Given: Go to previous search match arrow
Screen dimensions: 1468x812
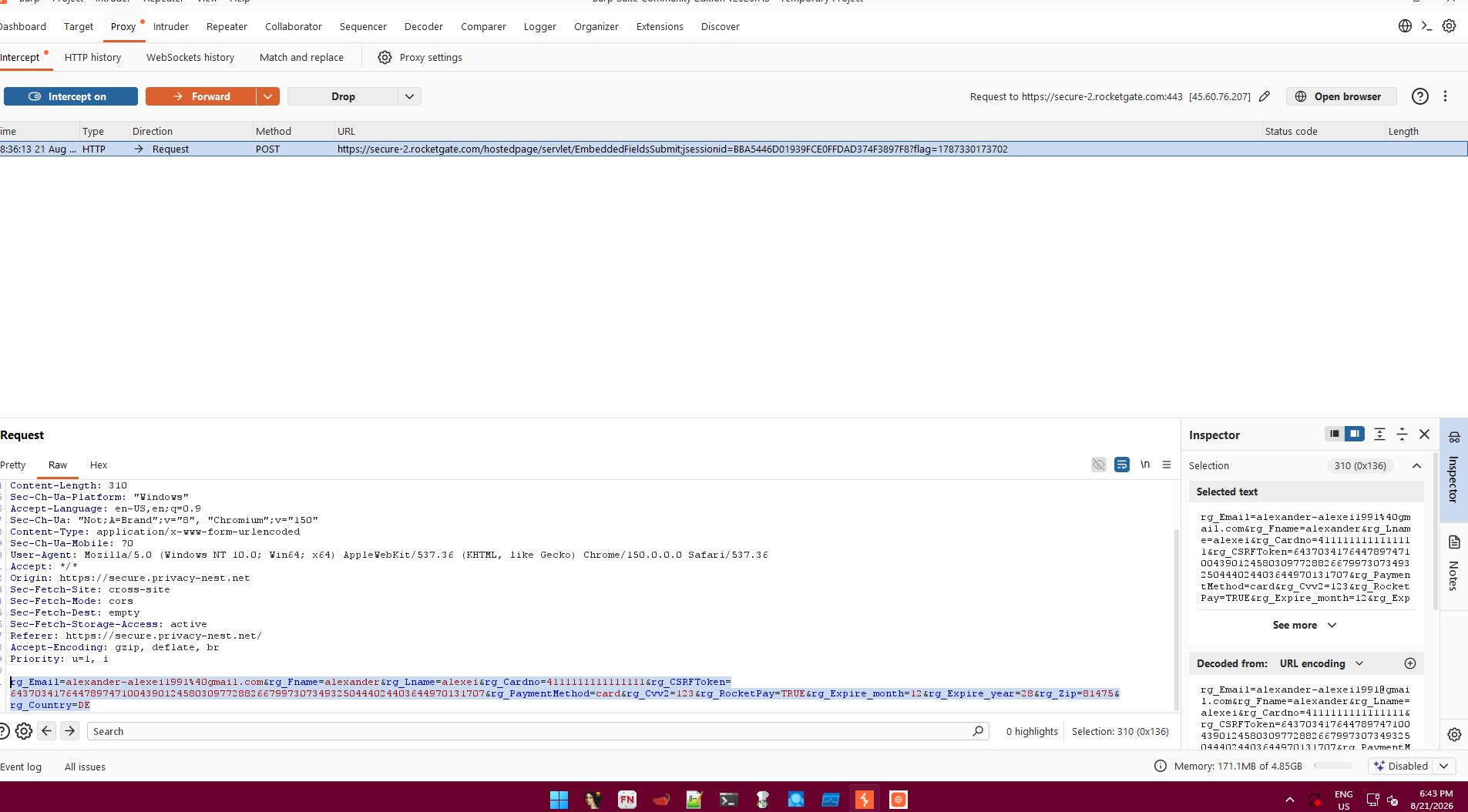Looking at the screenshot, I should 47,731.
